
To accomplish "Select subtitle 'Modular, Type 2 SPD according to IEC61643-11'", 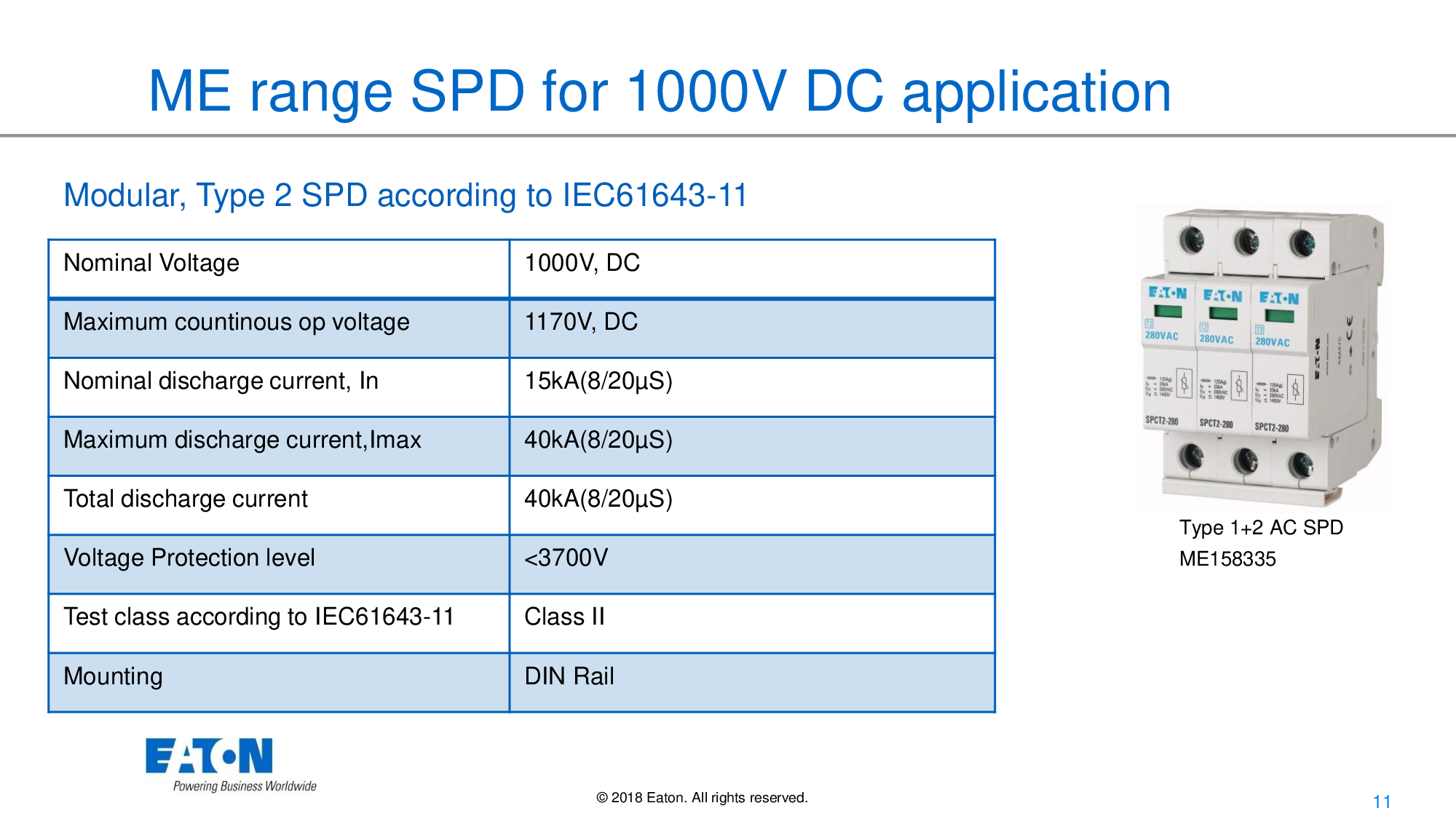I will point(405,195).
